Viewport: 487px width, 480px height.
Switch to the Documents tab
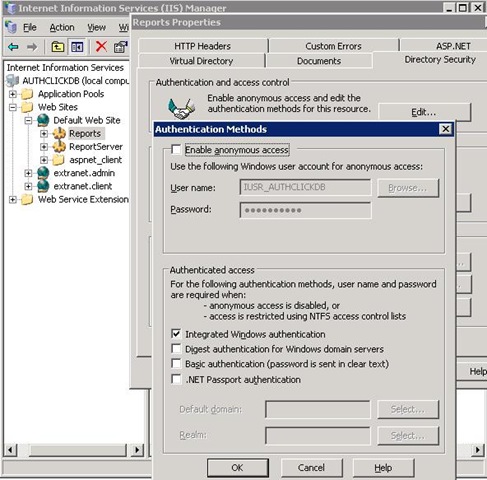[x=319, y=61]
